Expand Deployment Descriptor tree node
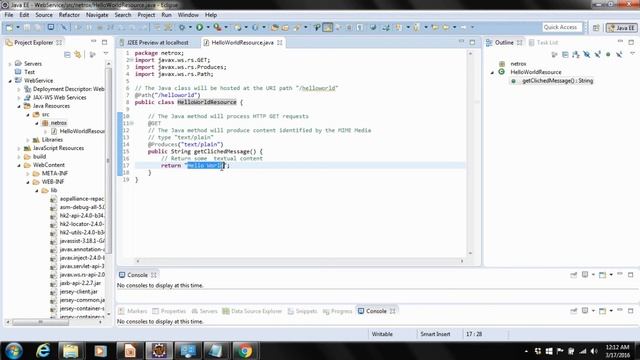 pyautogui.click(x=19, y=89)
